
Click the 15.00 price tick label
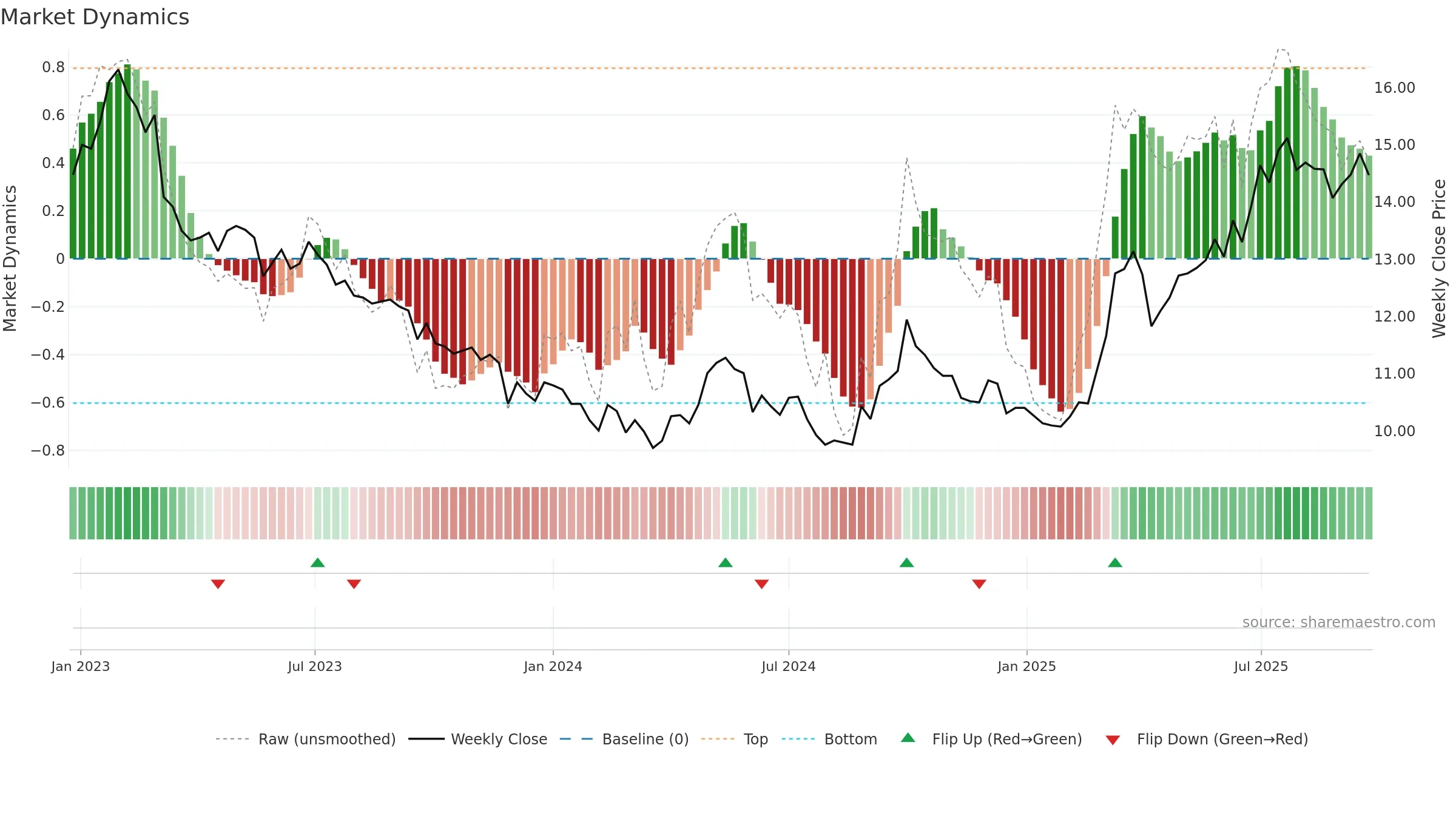1395,144
